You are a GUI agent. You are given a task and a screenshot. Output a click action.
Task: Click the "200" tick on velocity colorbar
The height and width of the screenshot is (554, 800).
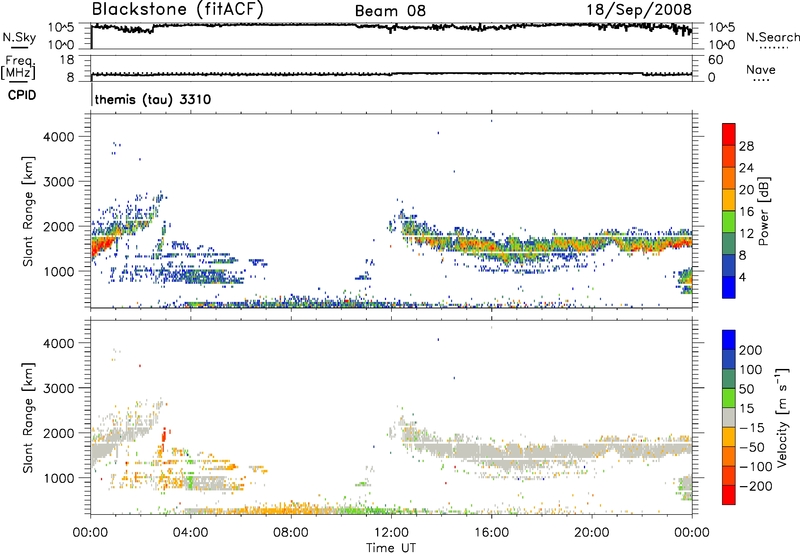pyautogui.click(x=751, y=350)
